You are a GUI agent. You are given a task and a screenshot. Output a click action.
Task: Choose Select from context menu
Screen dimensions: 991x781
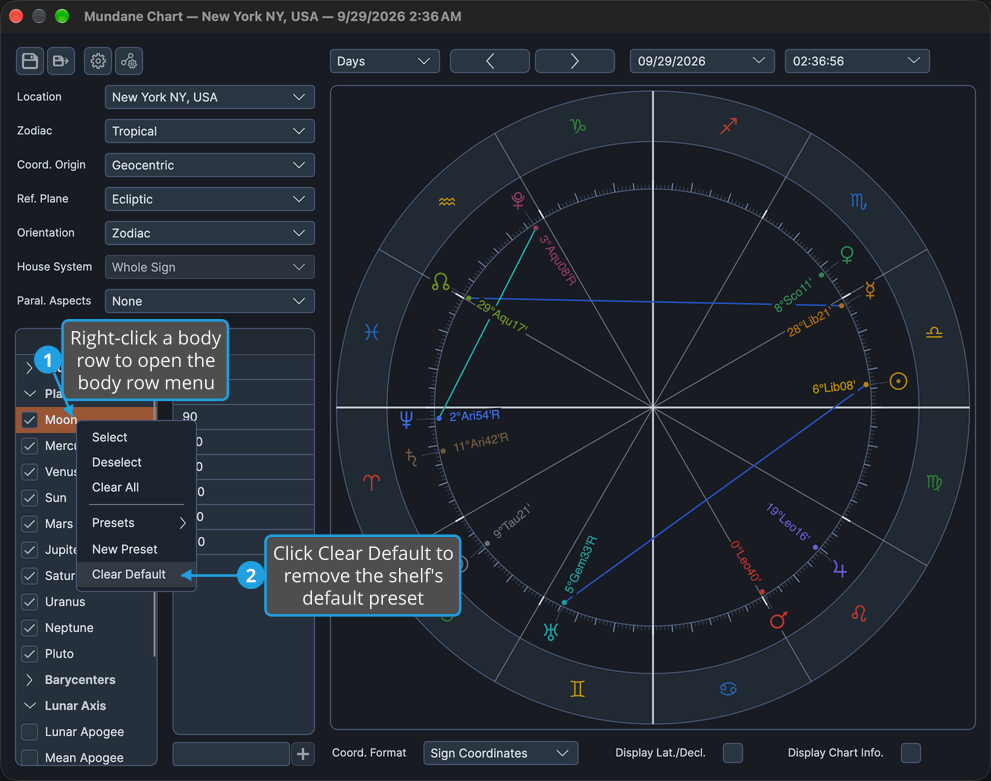coord(137,437)
